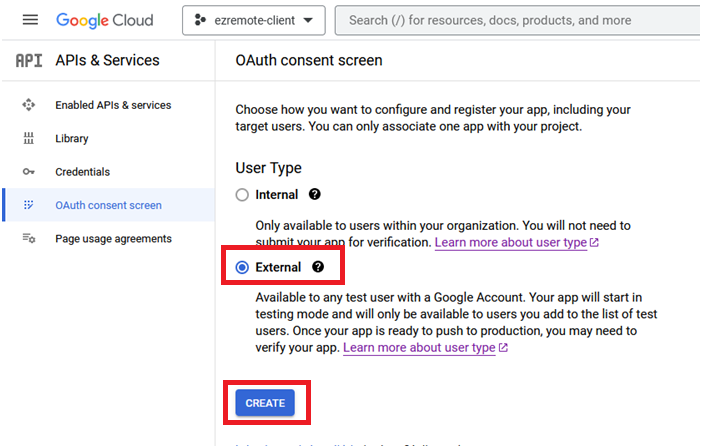Click the API logo icon
702x448 pixels.
tap(29, 60)
